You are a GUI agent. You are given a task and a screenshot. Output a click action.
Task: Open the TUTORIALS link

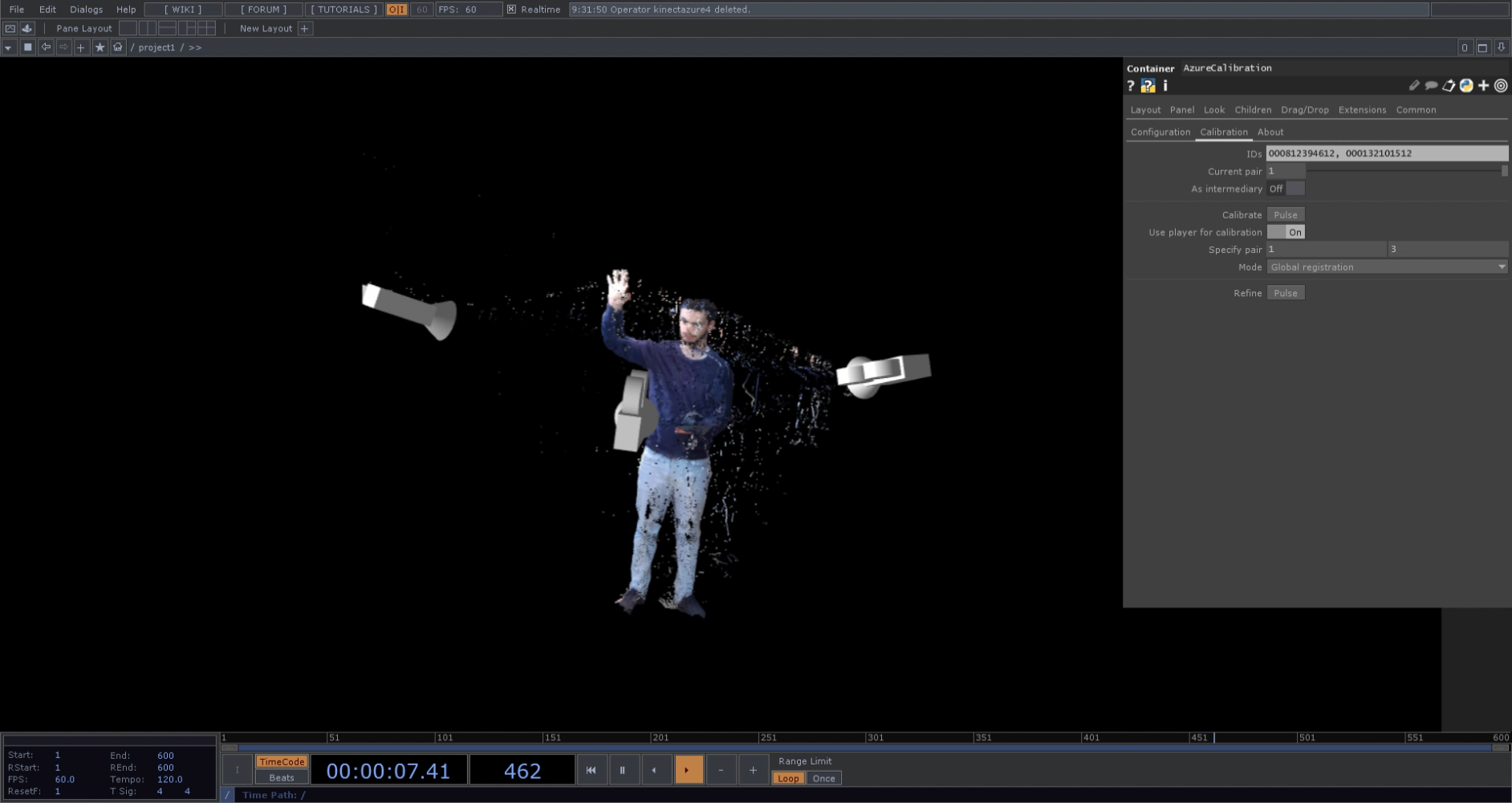point(343,10)
